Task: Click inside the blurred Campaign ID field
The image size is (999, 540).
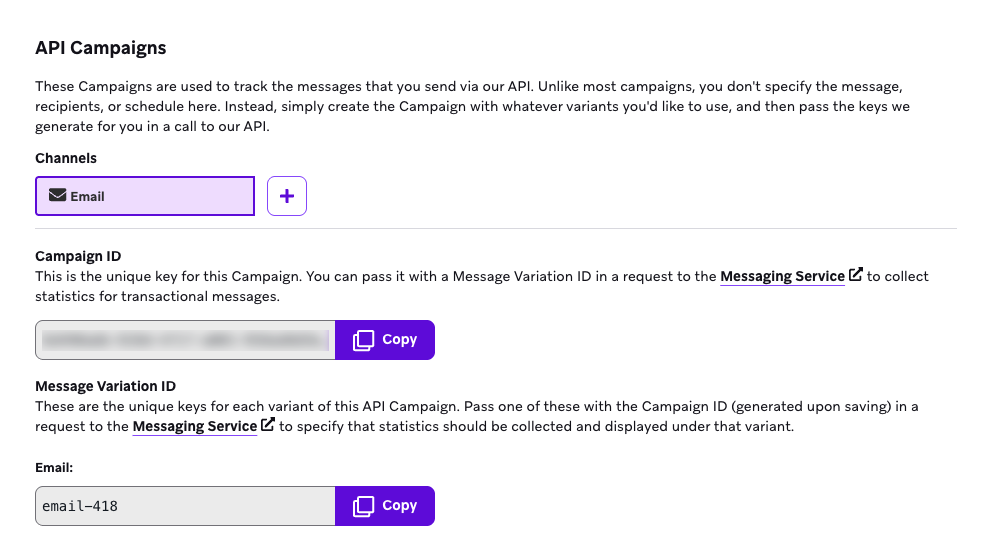Action: (x=185, y=340)
